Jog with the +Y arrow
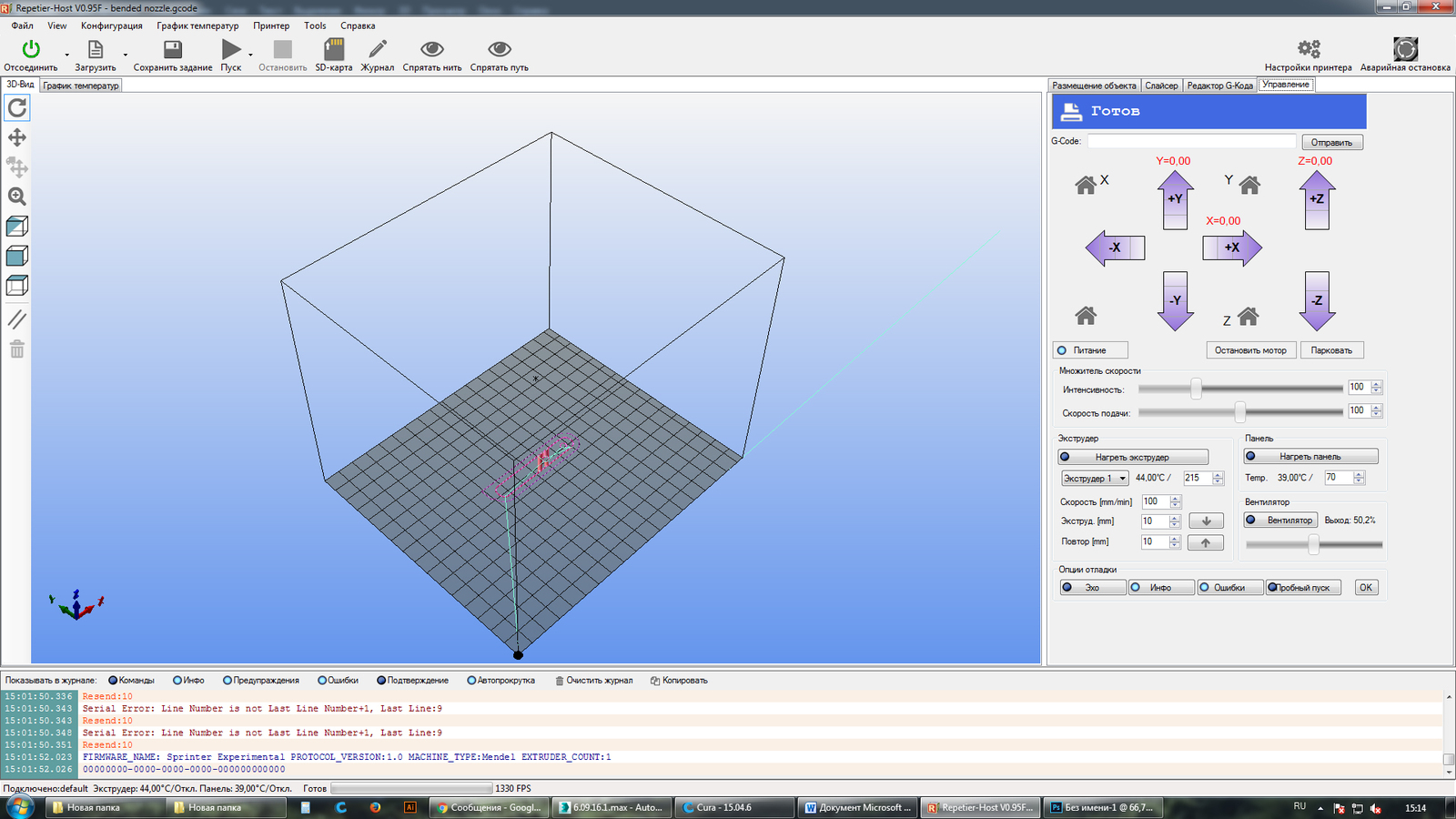Viewport: 1456px width, 819px height. coord(1175,200)
